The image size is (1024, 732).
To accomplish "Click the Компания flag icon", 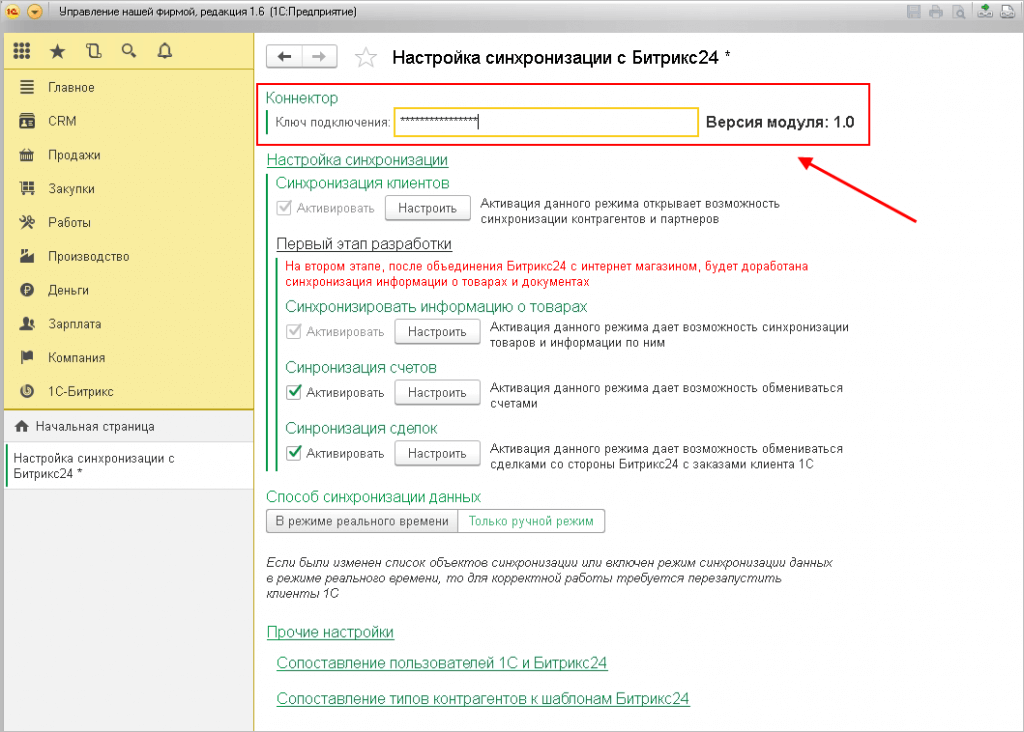I will click(x=27, y=357).
